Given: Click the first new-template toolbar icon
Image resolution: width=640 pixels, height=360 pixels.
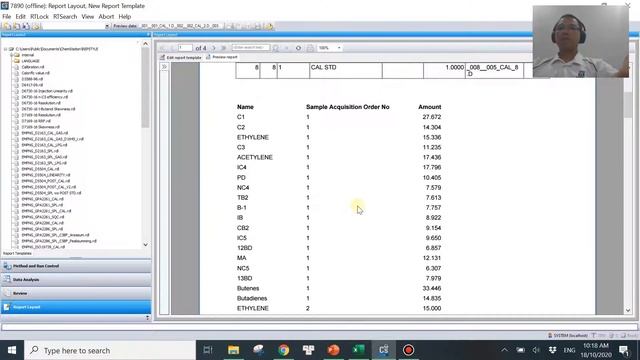Looking at the screenshot, I should pyautogui.click(x=7, y=26).
